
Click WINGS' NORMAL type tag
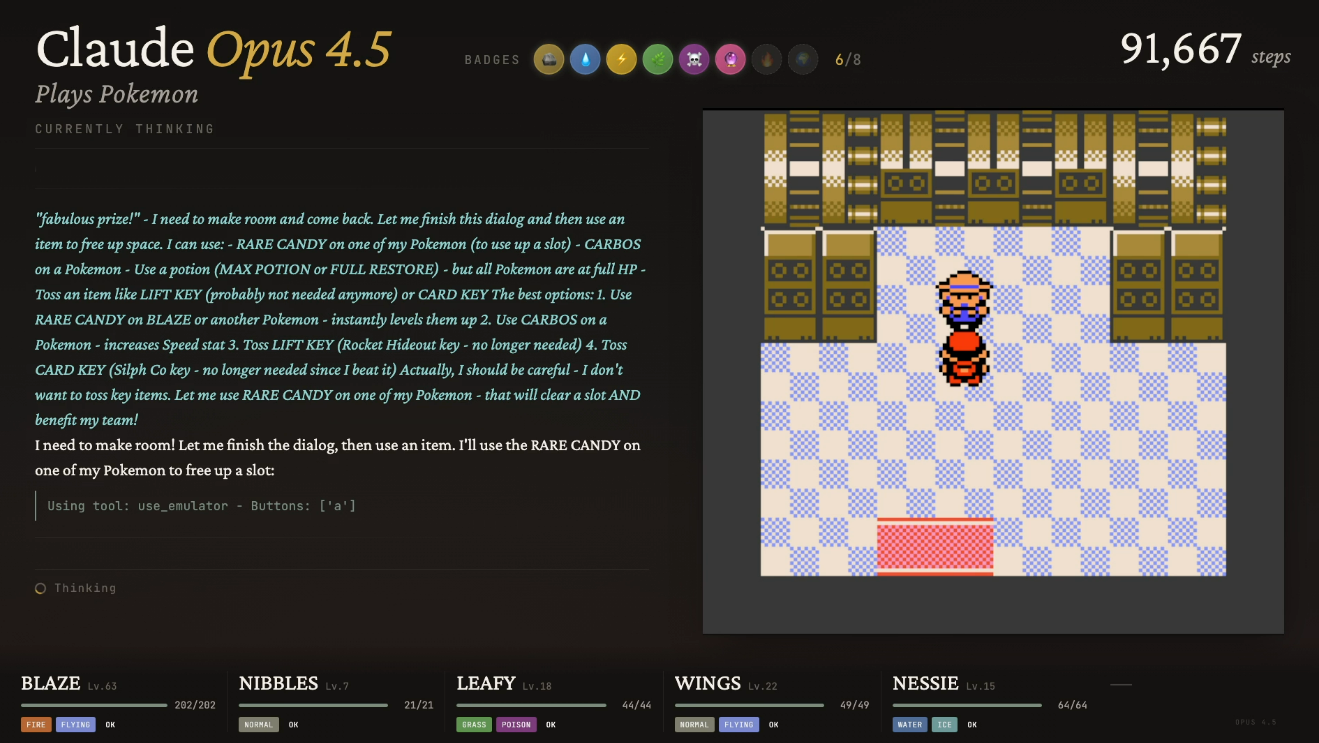click(695, 725)
